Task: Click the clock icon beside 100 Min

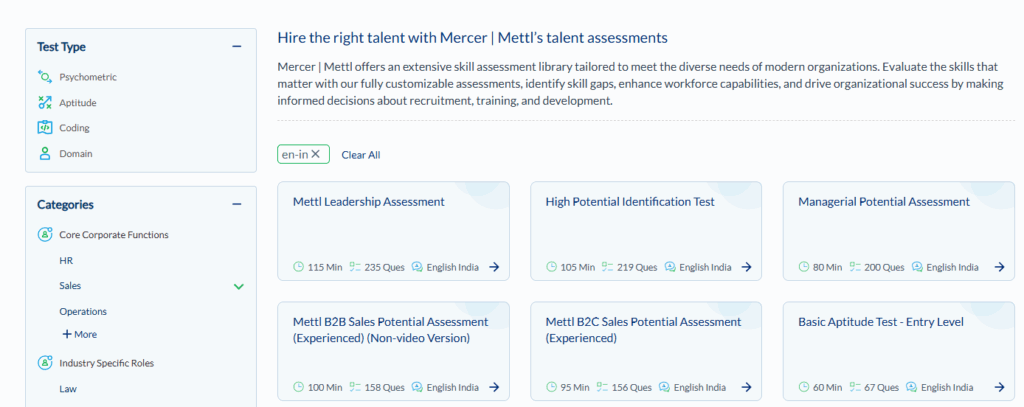Action: 299,387
